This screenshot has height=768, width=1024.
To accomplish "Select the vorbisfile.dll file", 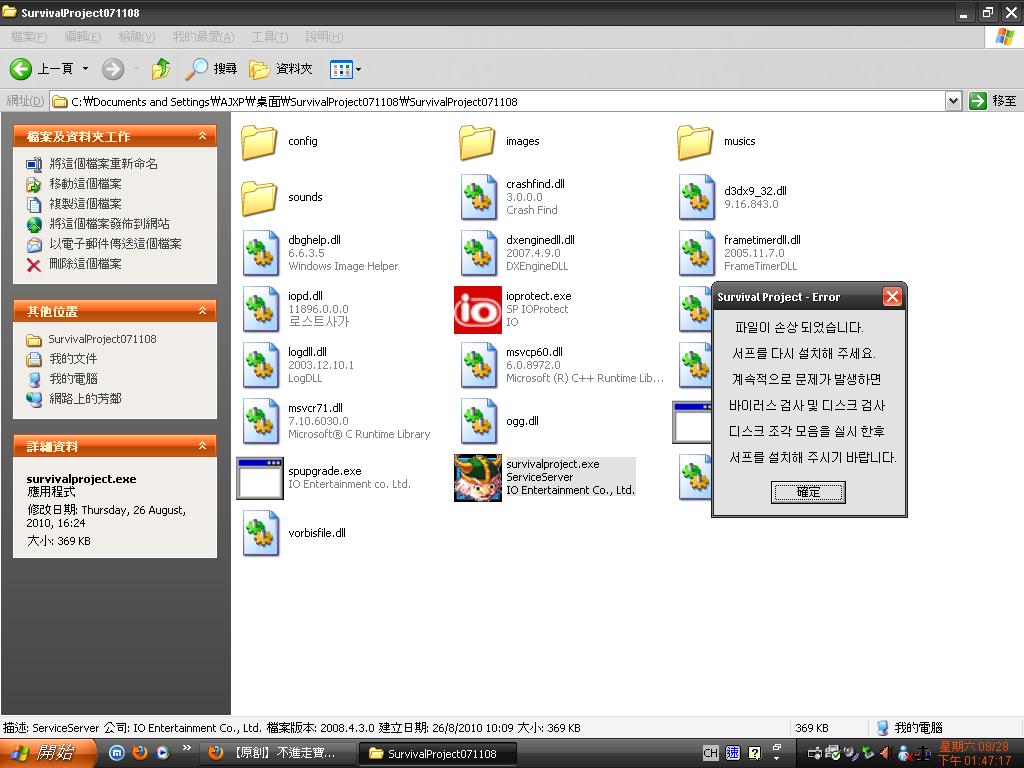I will 295,533.
